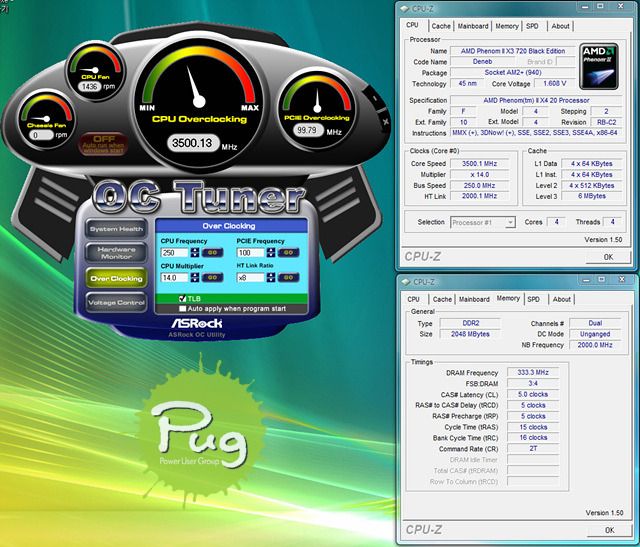Image resolution: width=640 pixels, height=547 pixels.
Task: Click the HT Link value 2000.1 MHz
Action: 479,196
